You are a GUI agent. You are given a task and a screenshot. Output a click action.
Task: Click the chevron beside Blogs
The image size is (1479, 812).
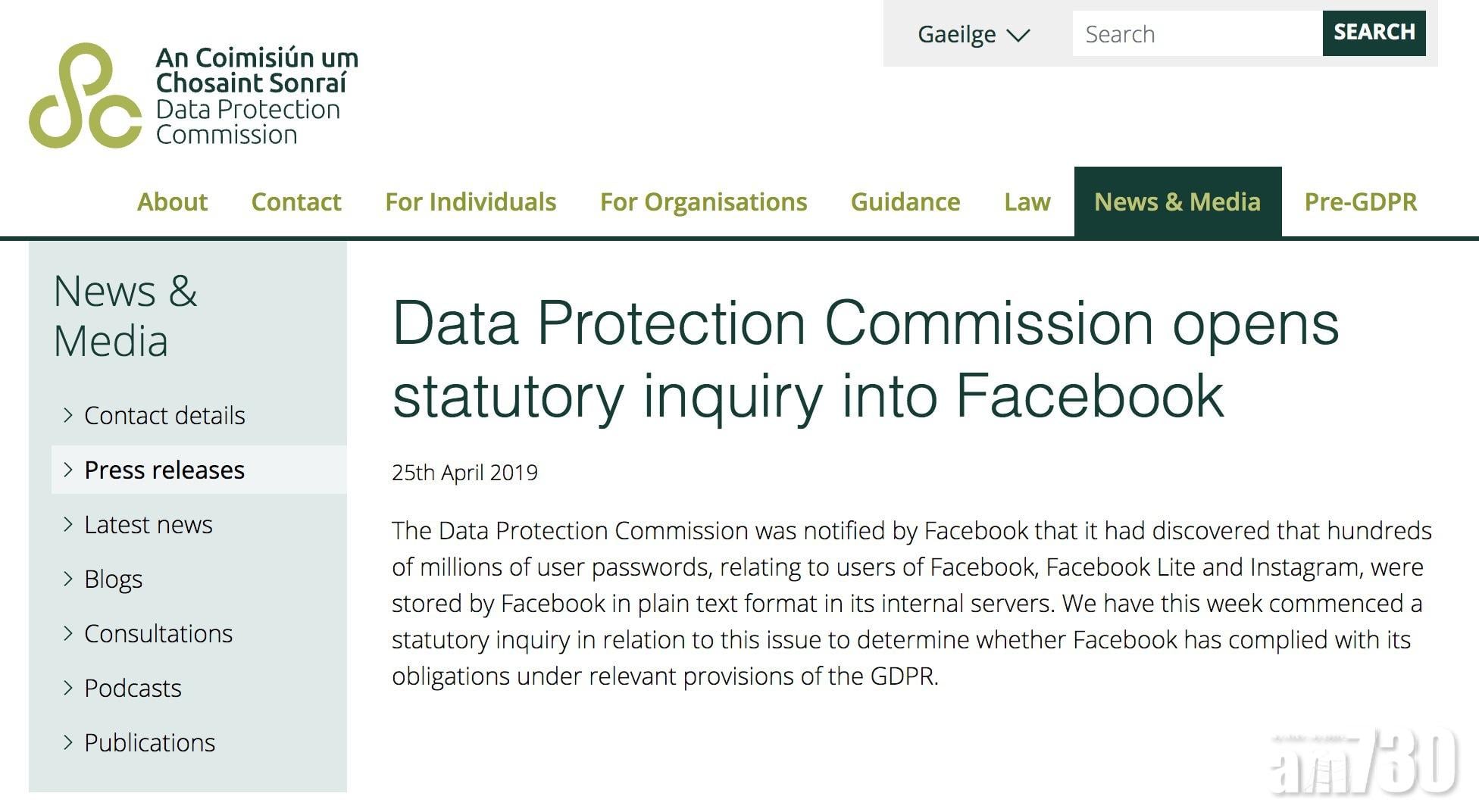click(x=68, y=579)
